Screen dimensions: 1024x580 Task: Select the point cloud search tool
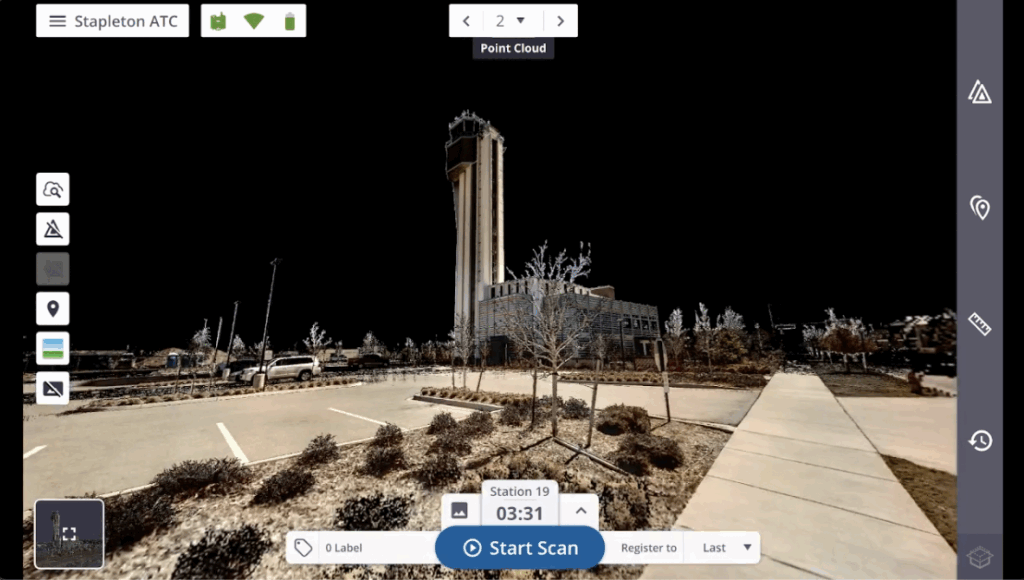click(52, 189)
